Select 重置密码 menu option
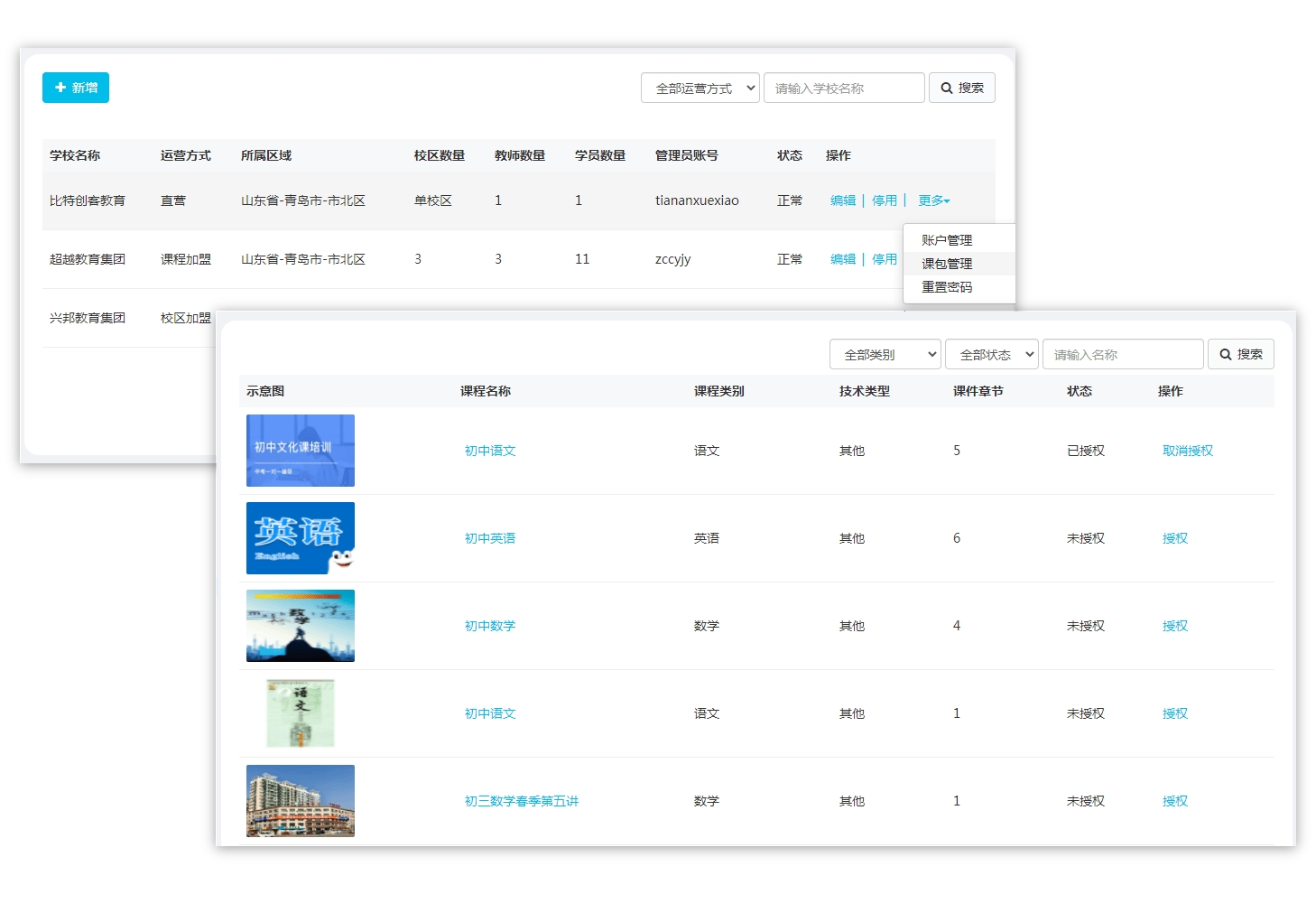The width and height of the screenshot is (1316, 922). click(946, 287)
